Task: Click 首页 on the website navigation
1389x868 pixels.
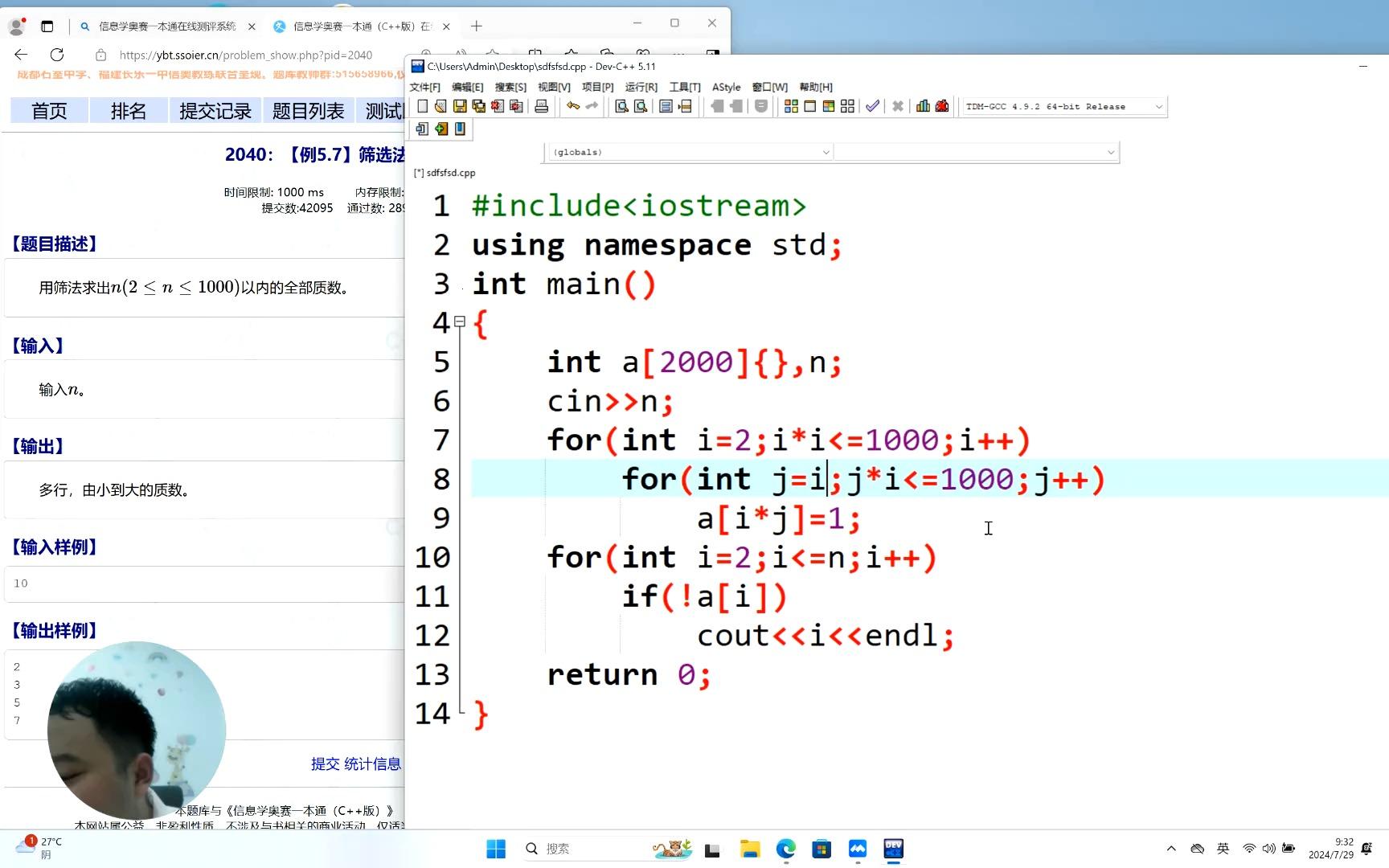Action: point(49,110)
